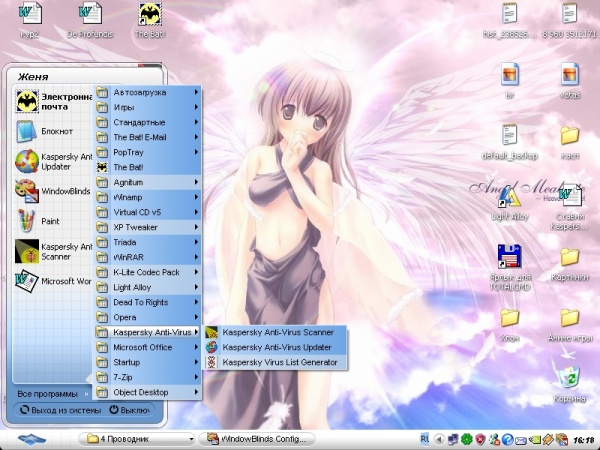The width and height of the screenshot is (600, 450).
Task: Open the kyp2 Word document on desktop
Action: click(x=30, y=13)
